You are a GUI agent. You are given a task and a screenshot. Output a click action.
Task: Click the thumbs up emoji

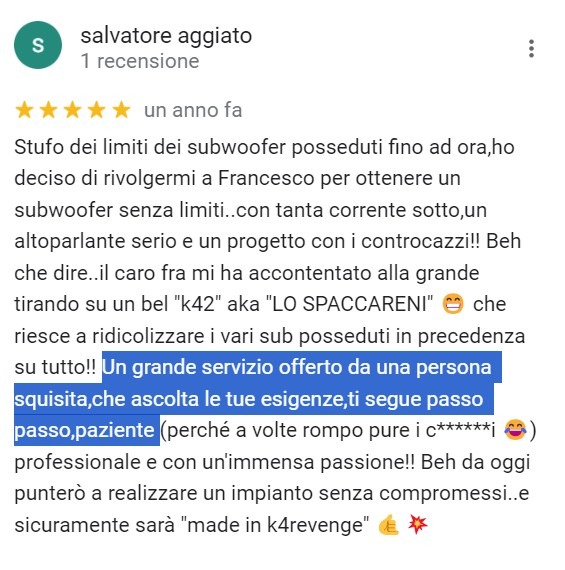[x=388, y=525]
